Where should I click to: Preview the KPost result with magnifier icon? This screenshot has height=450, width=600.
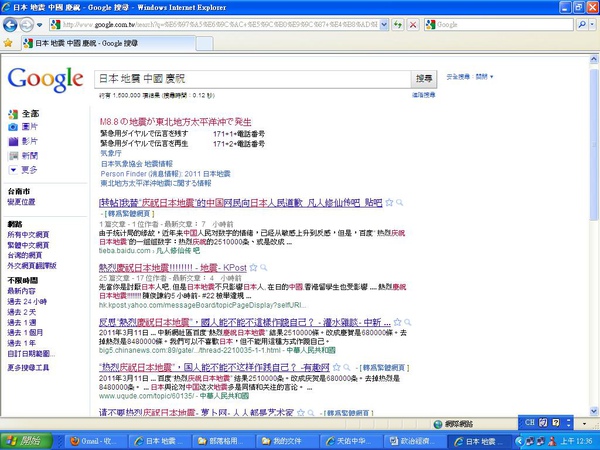point(264,267)
